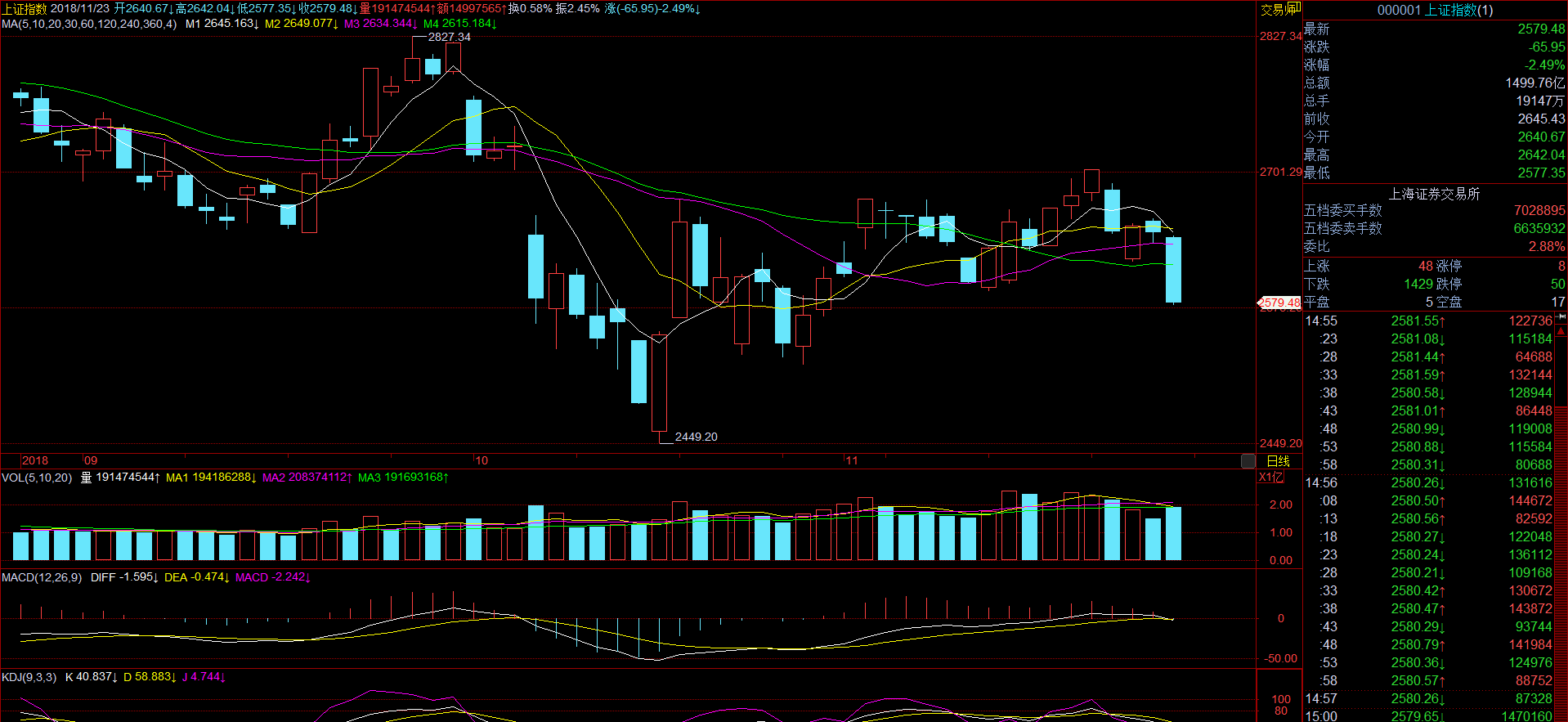Open the 日线 period selector

[1278, 461]
